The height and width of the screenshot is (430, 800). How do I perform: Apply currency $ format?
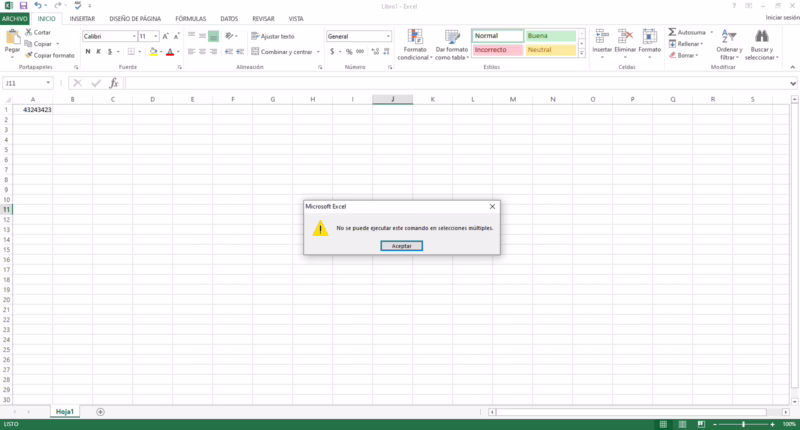click(x=332, y=52)
